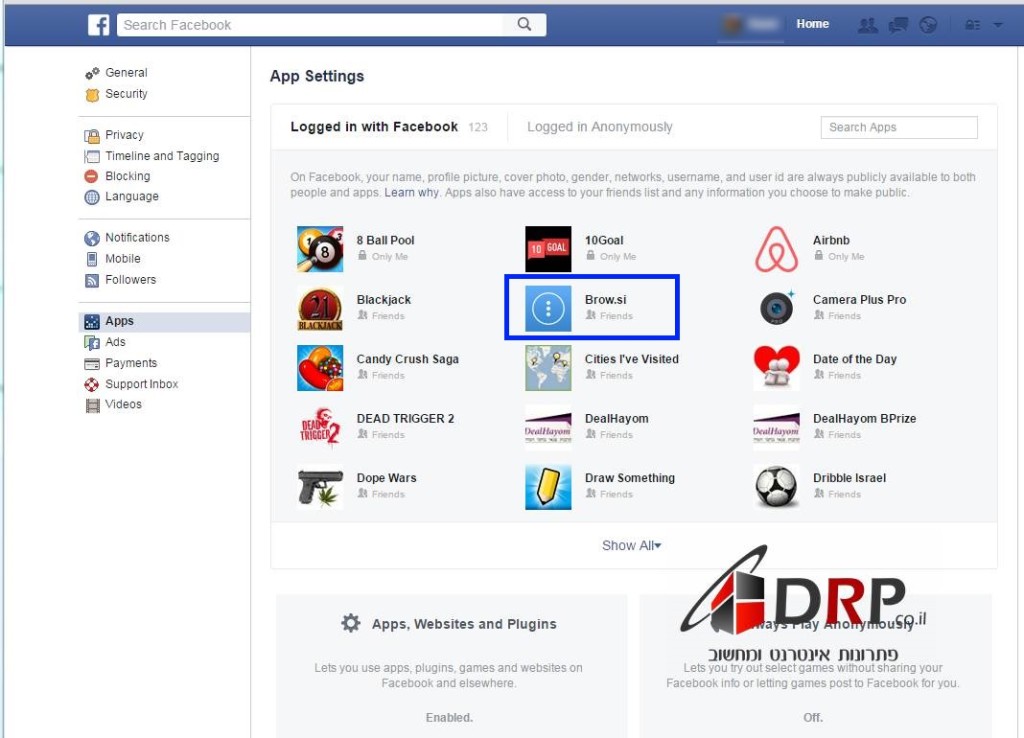Open the notifications globe icon
This screenshot has width=1024, height=738.
click(x=928, y=26)
